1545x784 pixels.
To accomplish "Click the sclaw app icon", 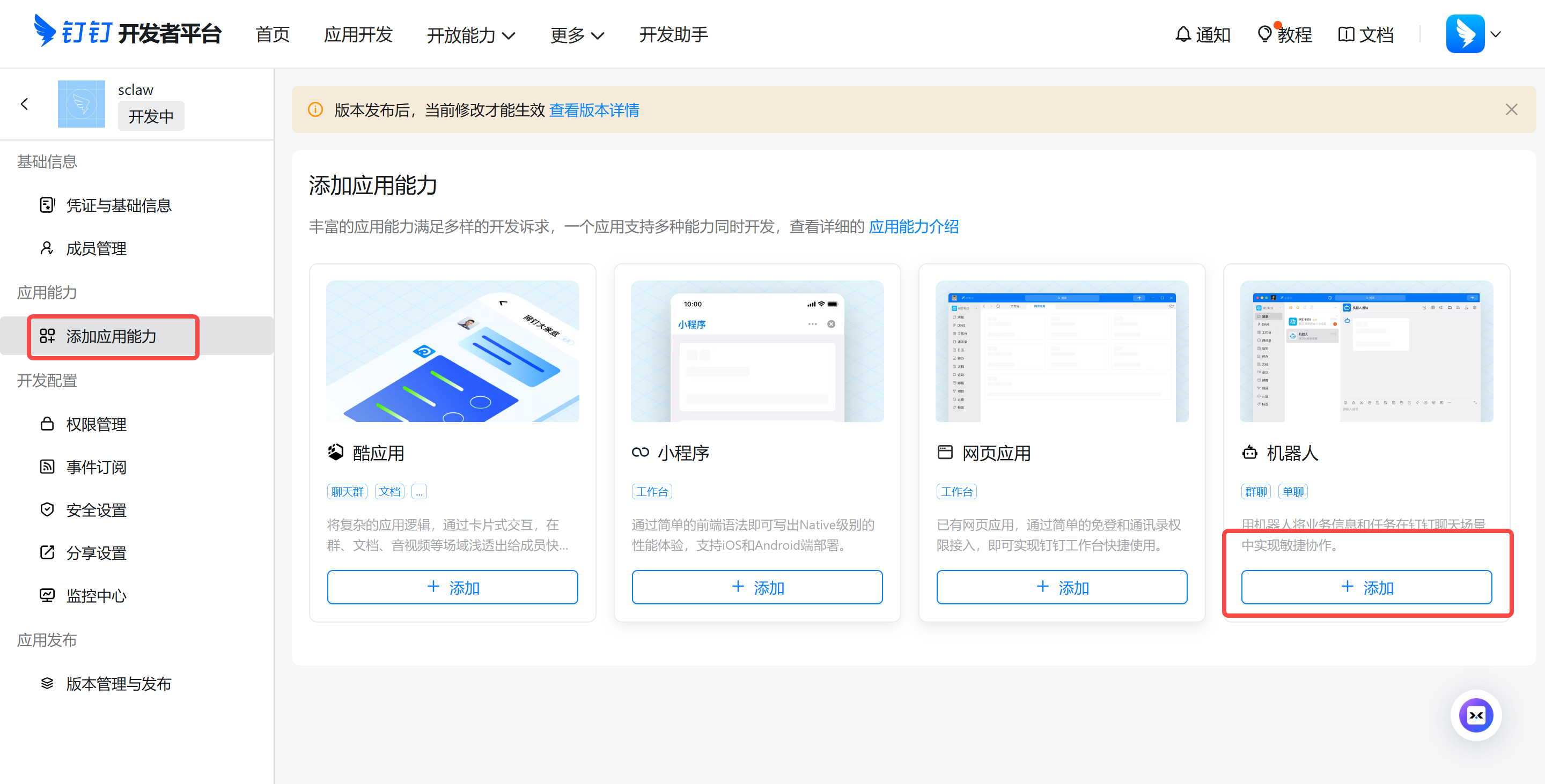I will tap(82, 104).
